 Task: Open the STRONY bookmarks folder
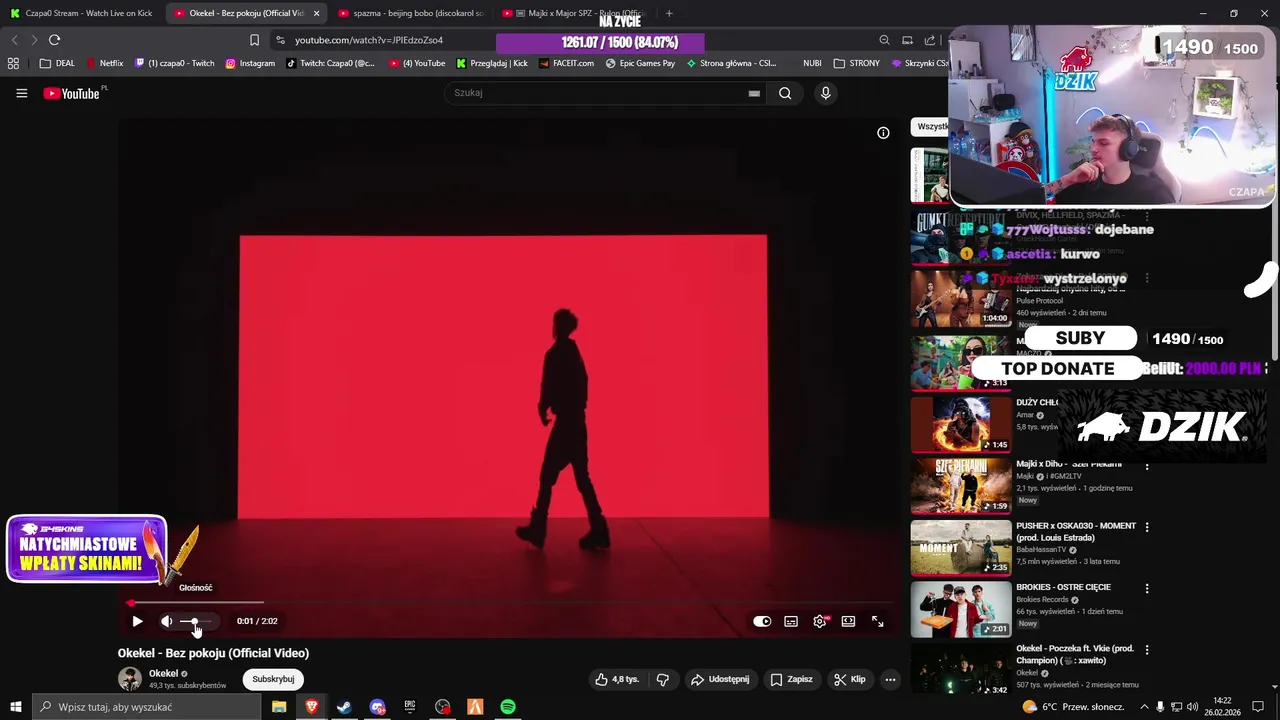tap(856, 63)
